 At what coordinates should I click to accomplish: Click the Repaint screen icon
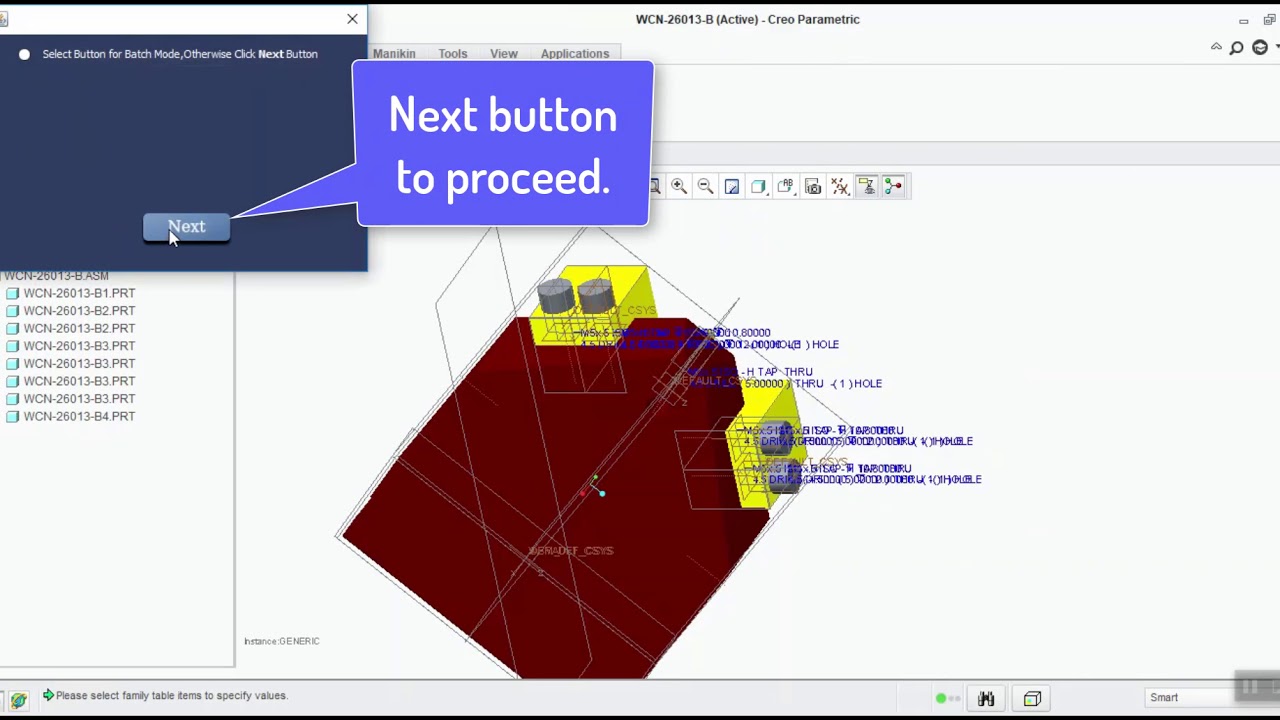coord(732,186)
